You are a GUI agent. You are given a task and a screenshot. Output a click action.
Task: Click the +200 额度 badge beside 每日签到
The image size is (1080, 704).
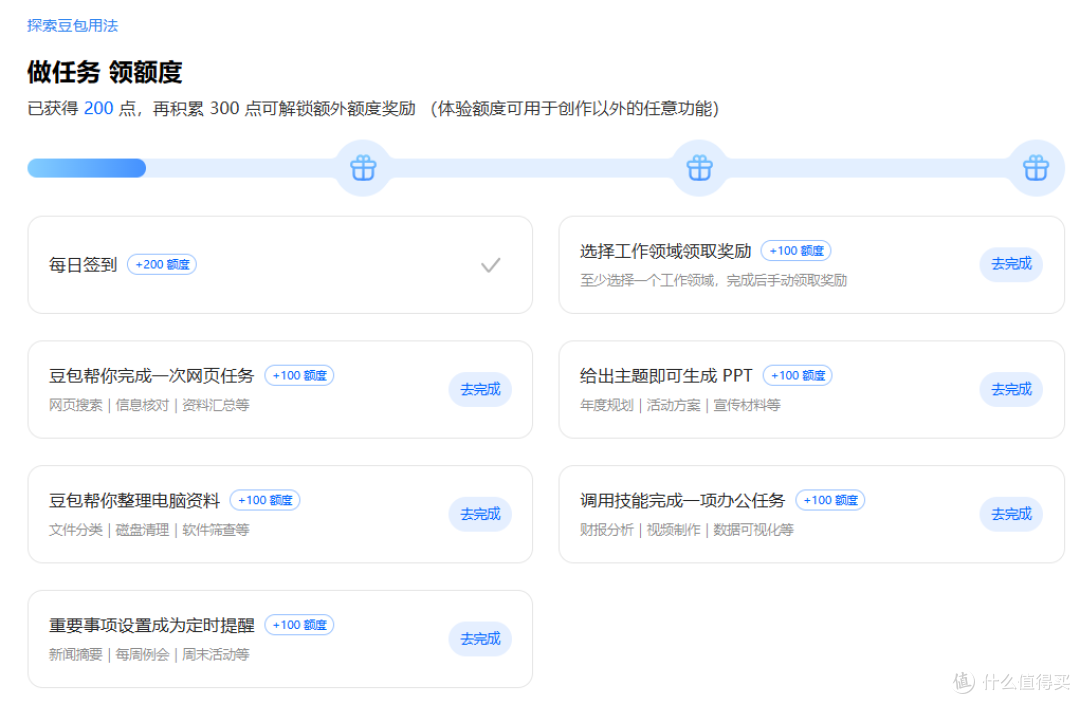[162, 265]
